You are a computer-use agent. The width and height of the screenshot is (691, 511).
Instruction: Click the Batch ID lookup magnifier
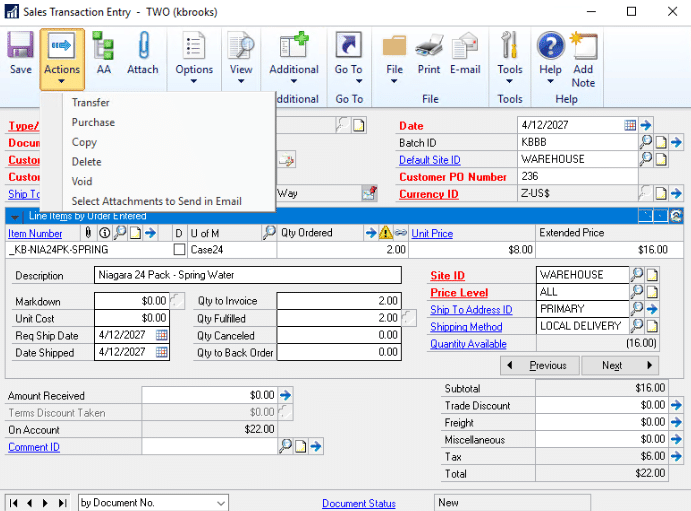point(646,142)
